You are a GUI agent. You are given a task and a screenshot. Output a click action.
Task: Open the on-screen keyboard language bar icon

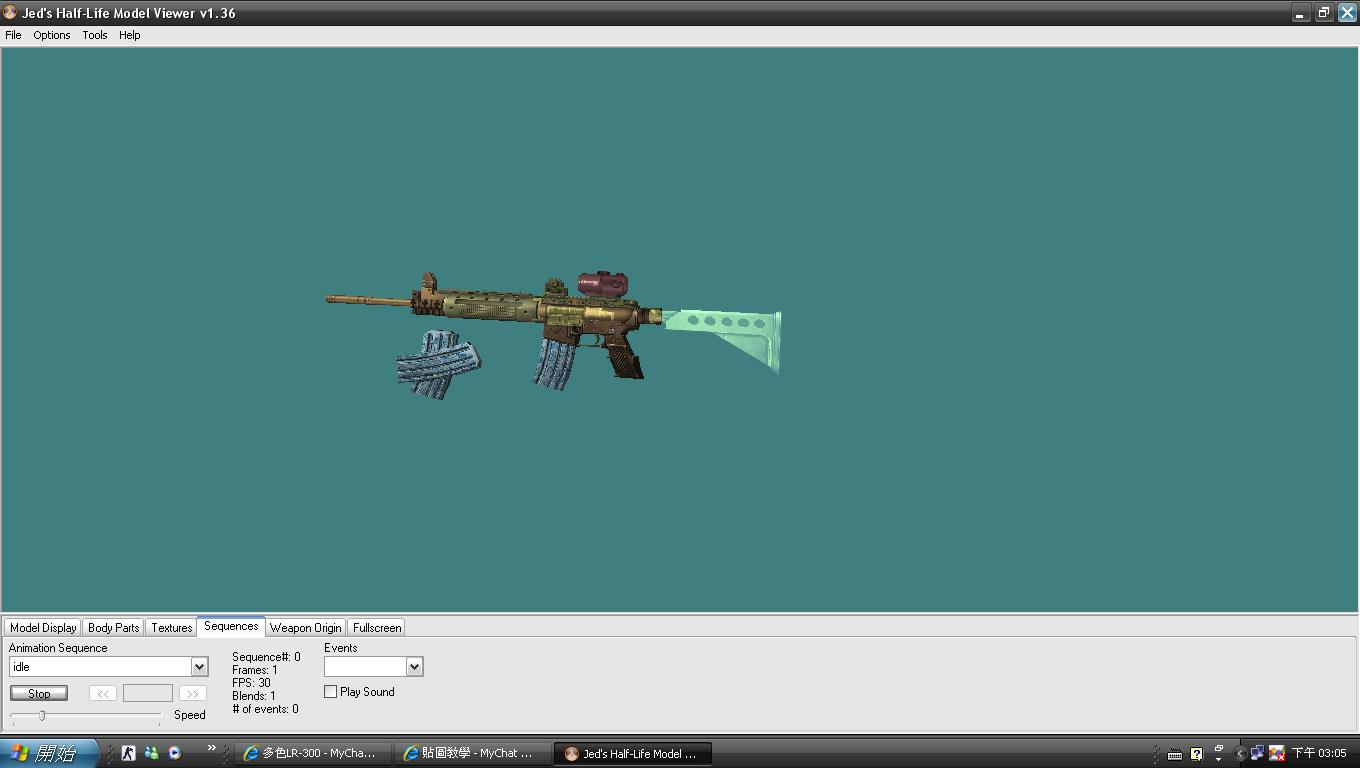point(1175,754)
